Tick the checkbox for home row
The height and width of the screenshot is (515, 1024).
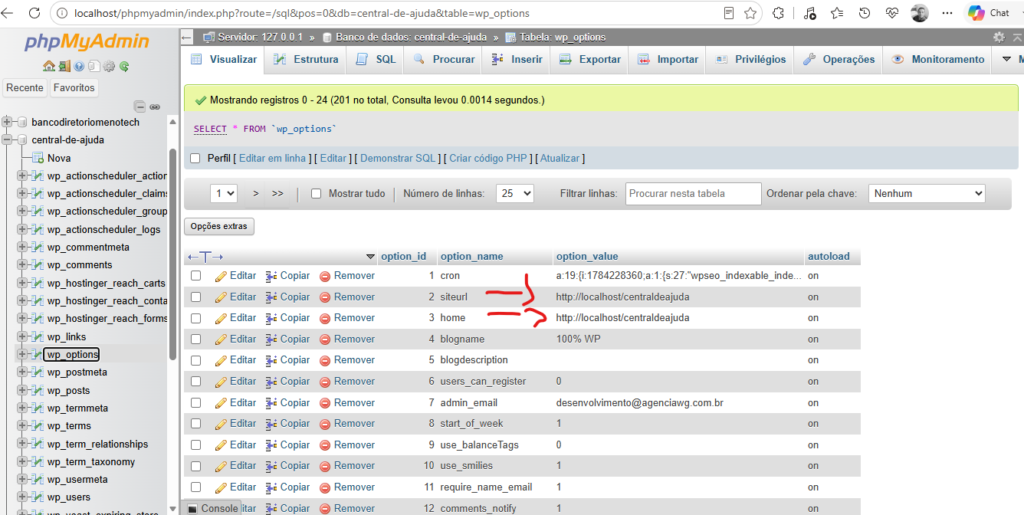[x=195, y=318]
